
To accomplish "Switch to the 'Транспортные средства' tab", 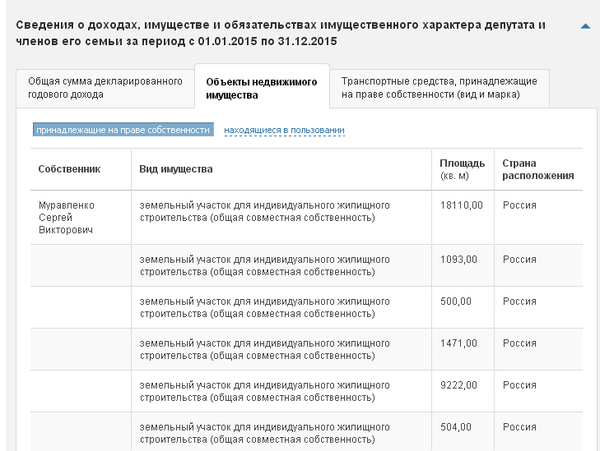I will (x=440, y=87).
